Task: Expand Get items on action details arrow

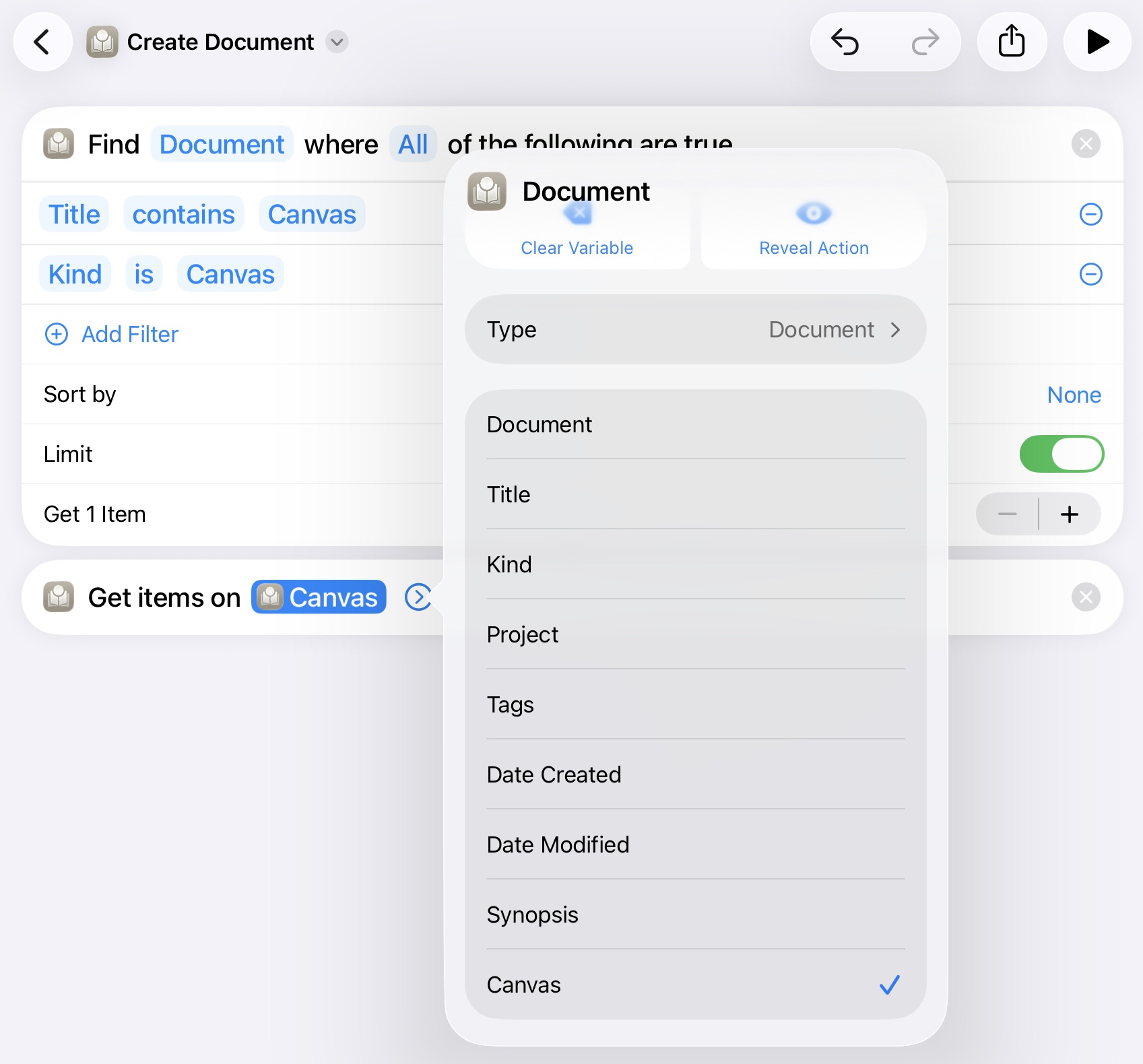Action: point(418,597)
